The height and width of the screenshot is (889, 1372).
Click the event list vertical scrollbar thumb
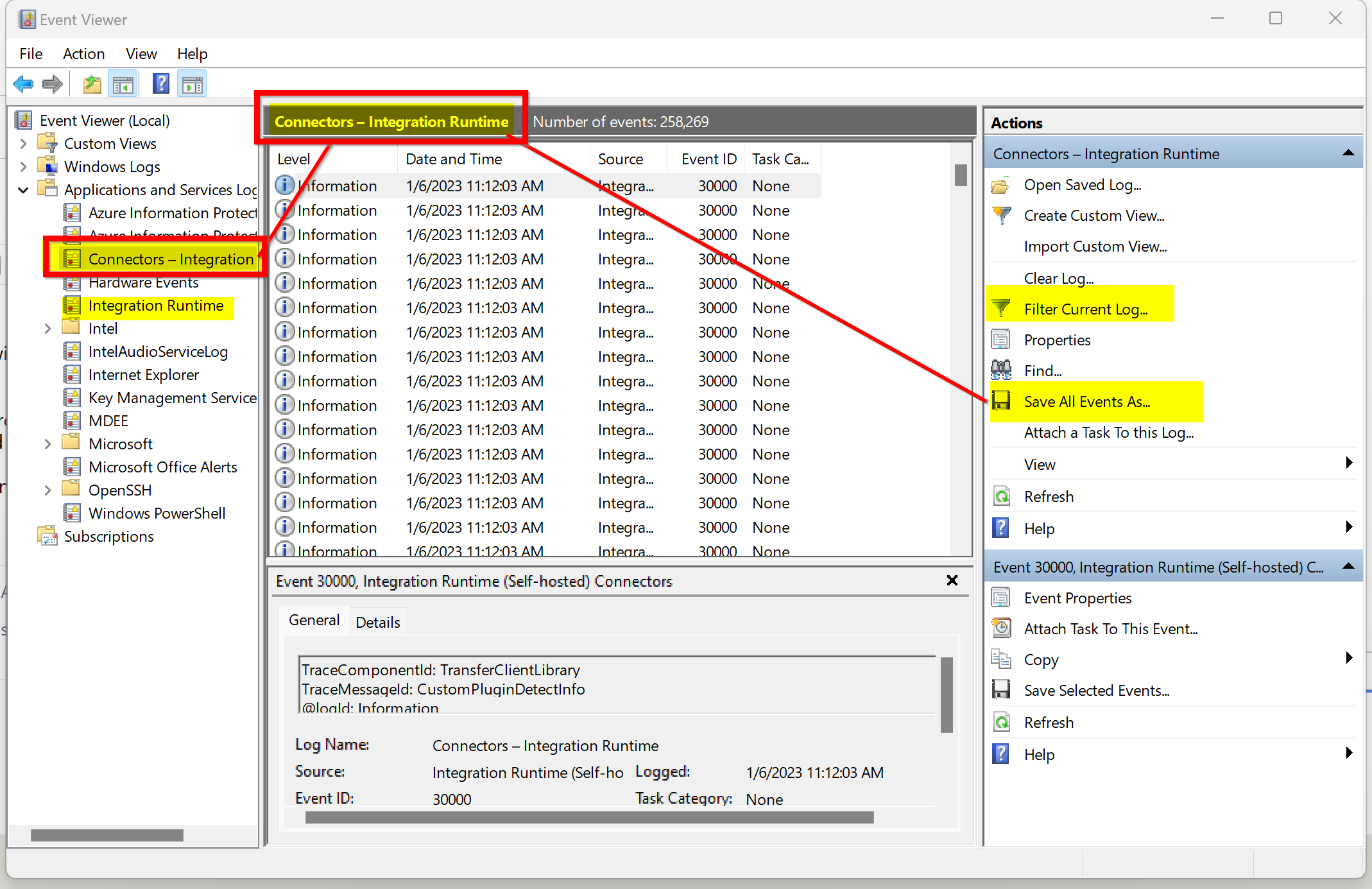[x=961, y=175]
